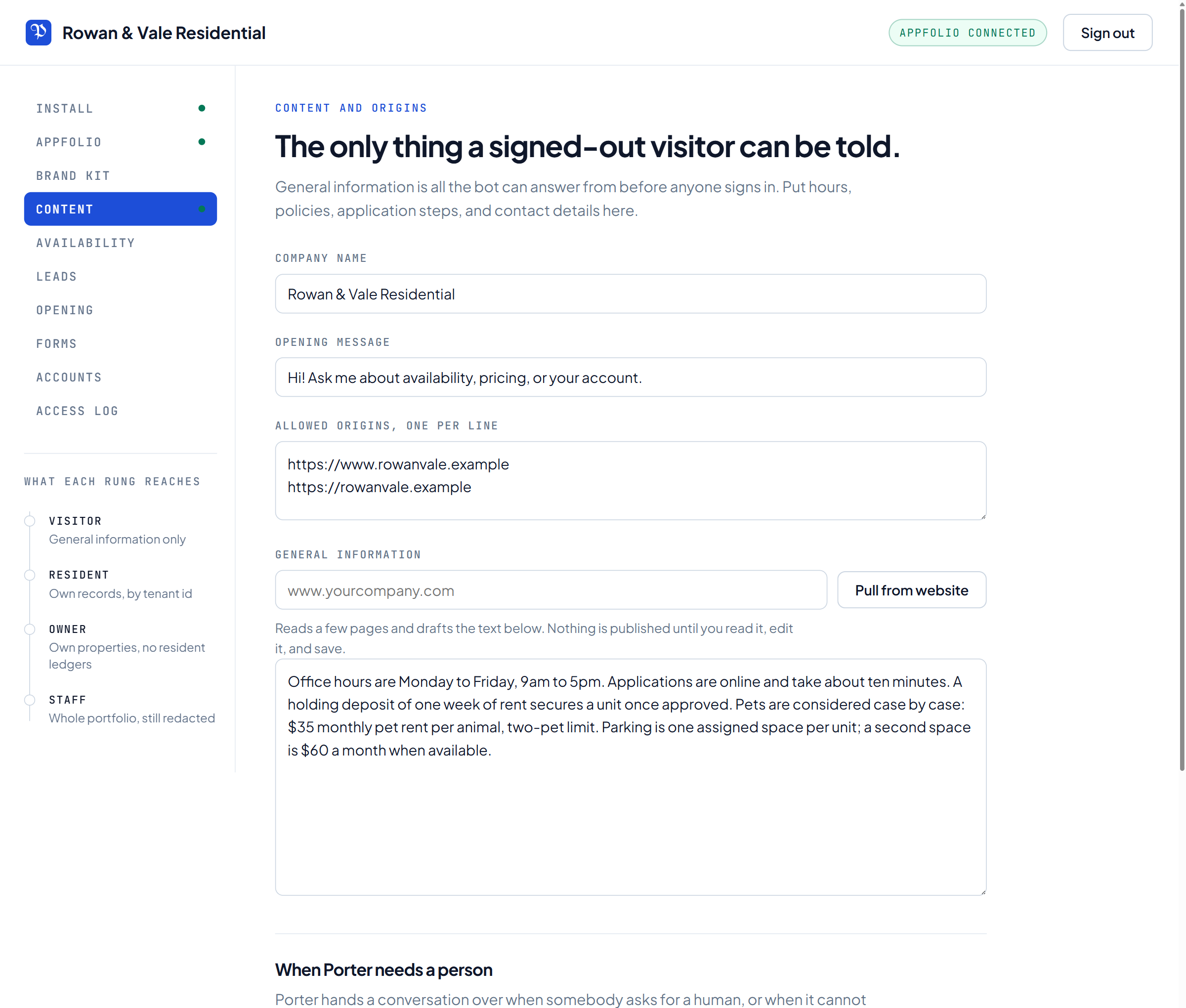Click the Sign out button
This screenshot has height=1008, width=1186.
click(1107, 33)
